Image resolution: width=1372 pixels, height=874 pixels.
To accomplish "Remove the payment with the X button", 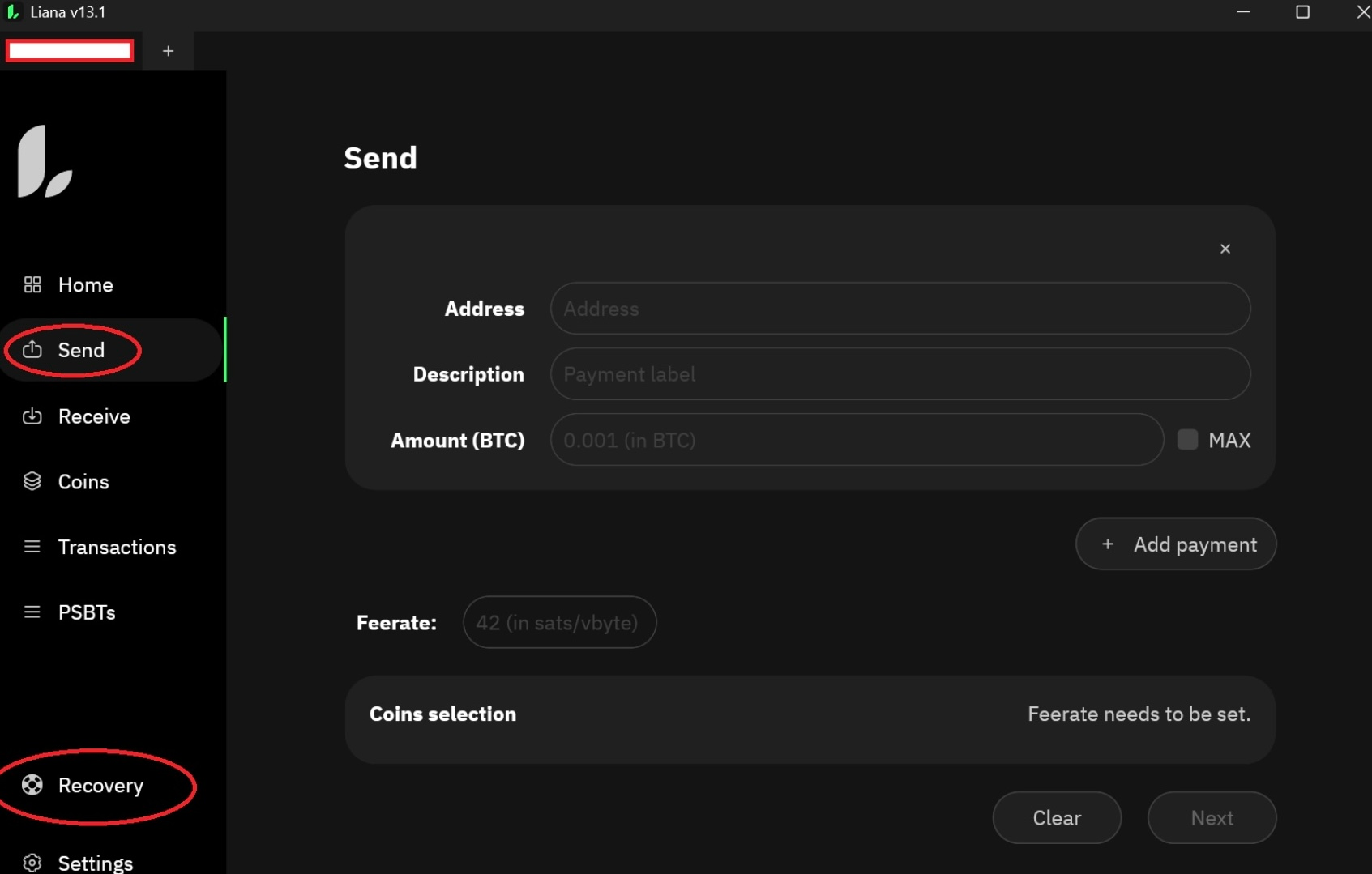I will [x=1225, y=249].
